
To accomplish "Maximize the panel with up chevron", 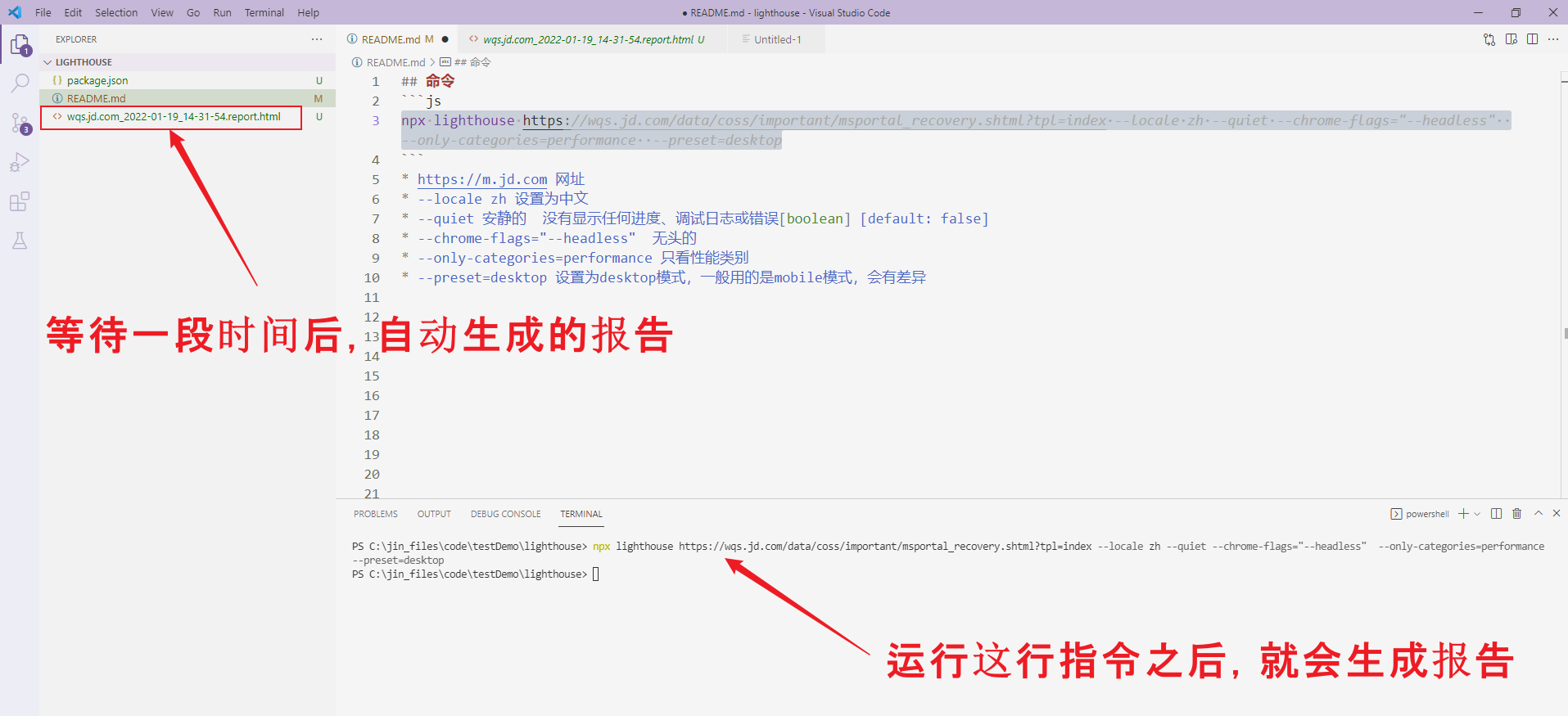I will pos(1539,514).
